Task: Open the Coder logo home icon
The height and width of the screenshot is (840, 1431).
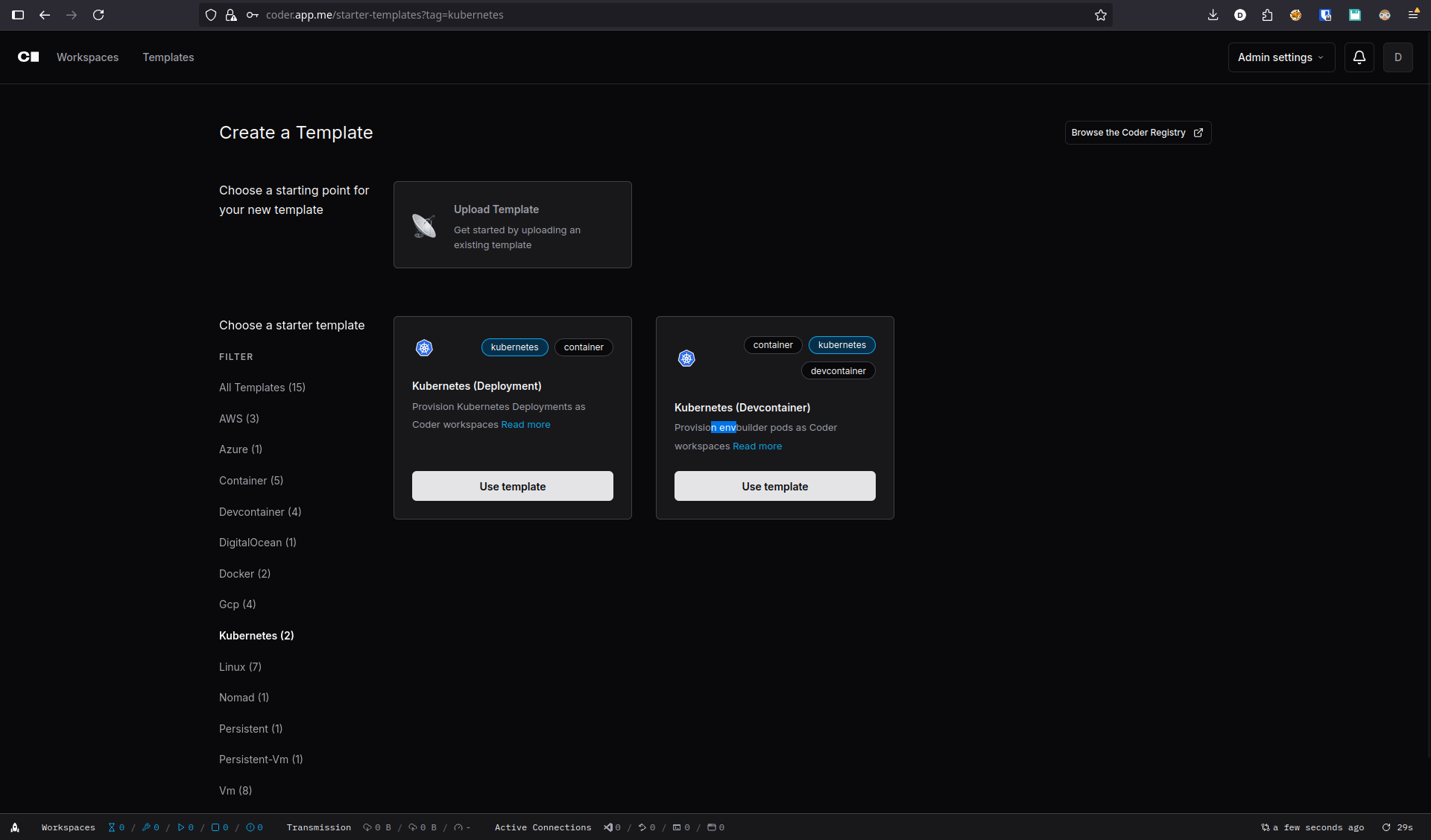Action: (28, 57)
